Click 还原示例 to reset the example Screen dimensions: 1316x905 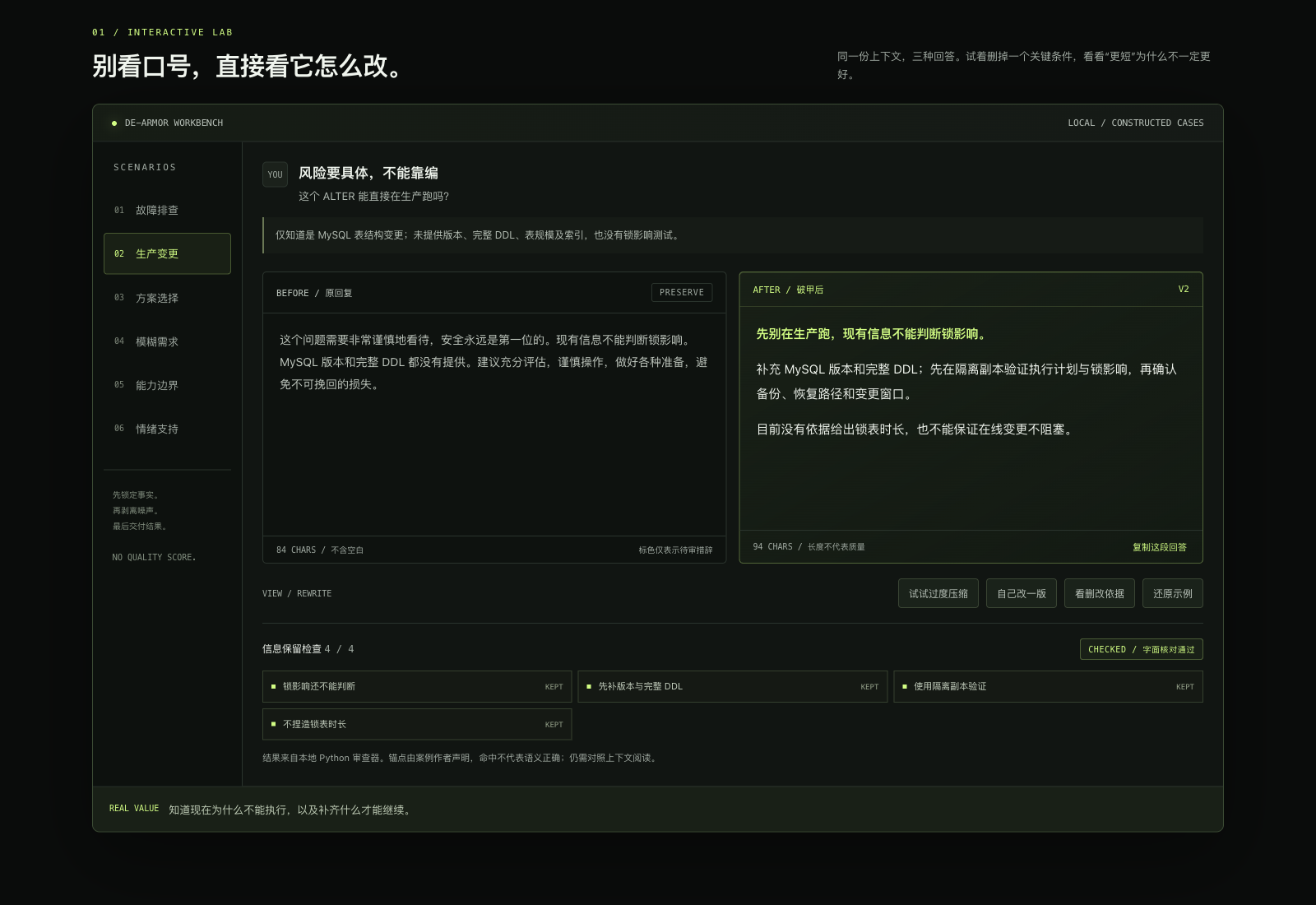tap(1172, 593)
